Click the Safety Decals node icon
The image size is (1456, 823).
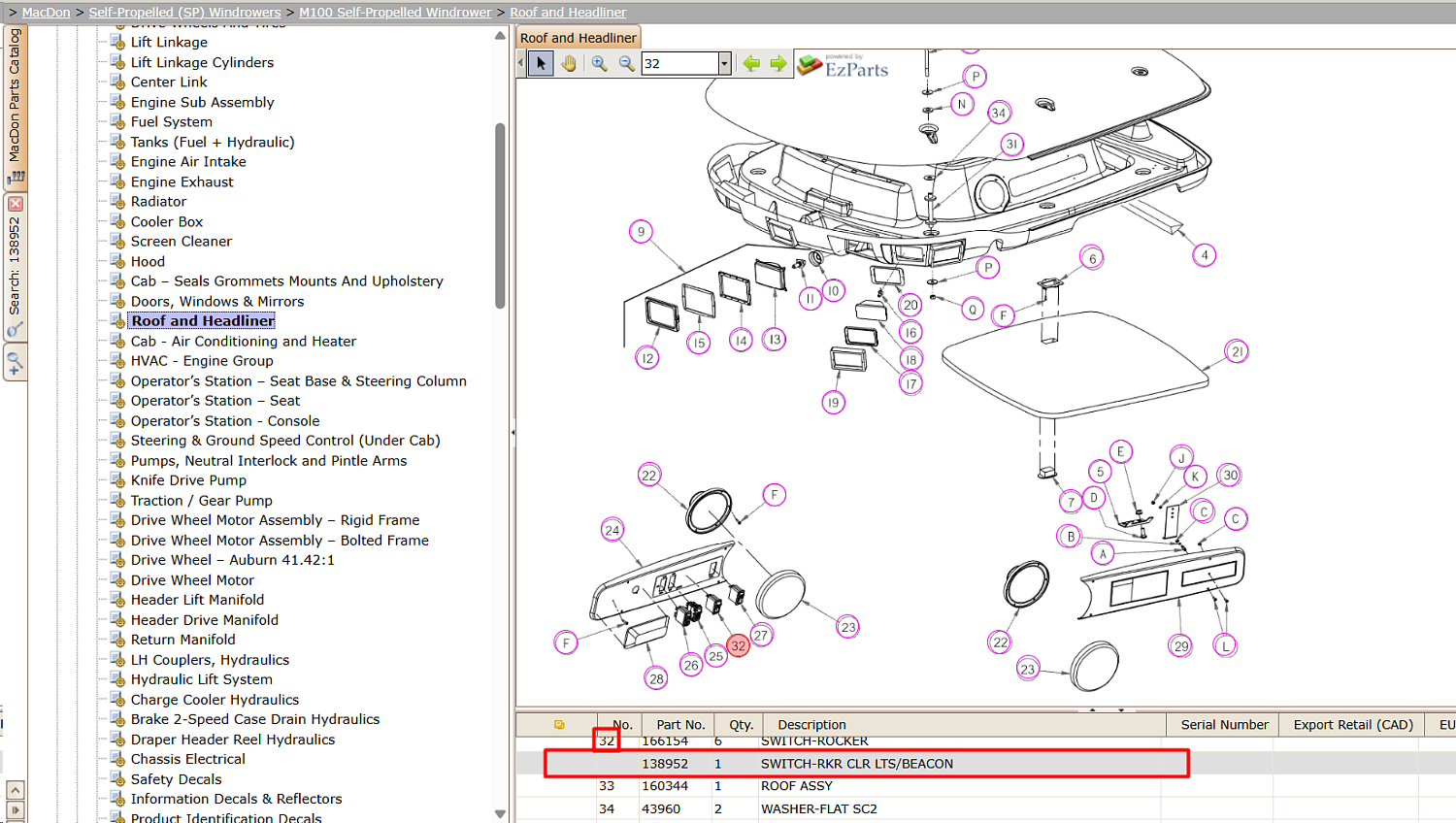click(x=117, y=779)
